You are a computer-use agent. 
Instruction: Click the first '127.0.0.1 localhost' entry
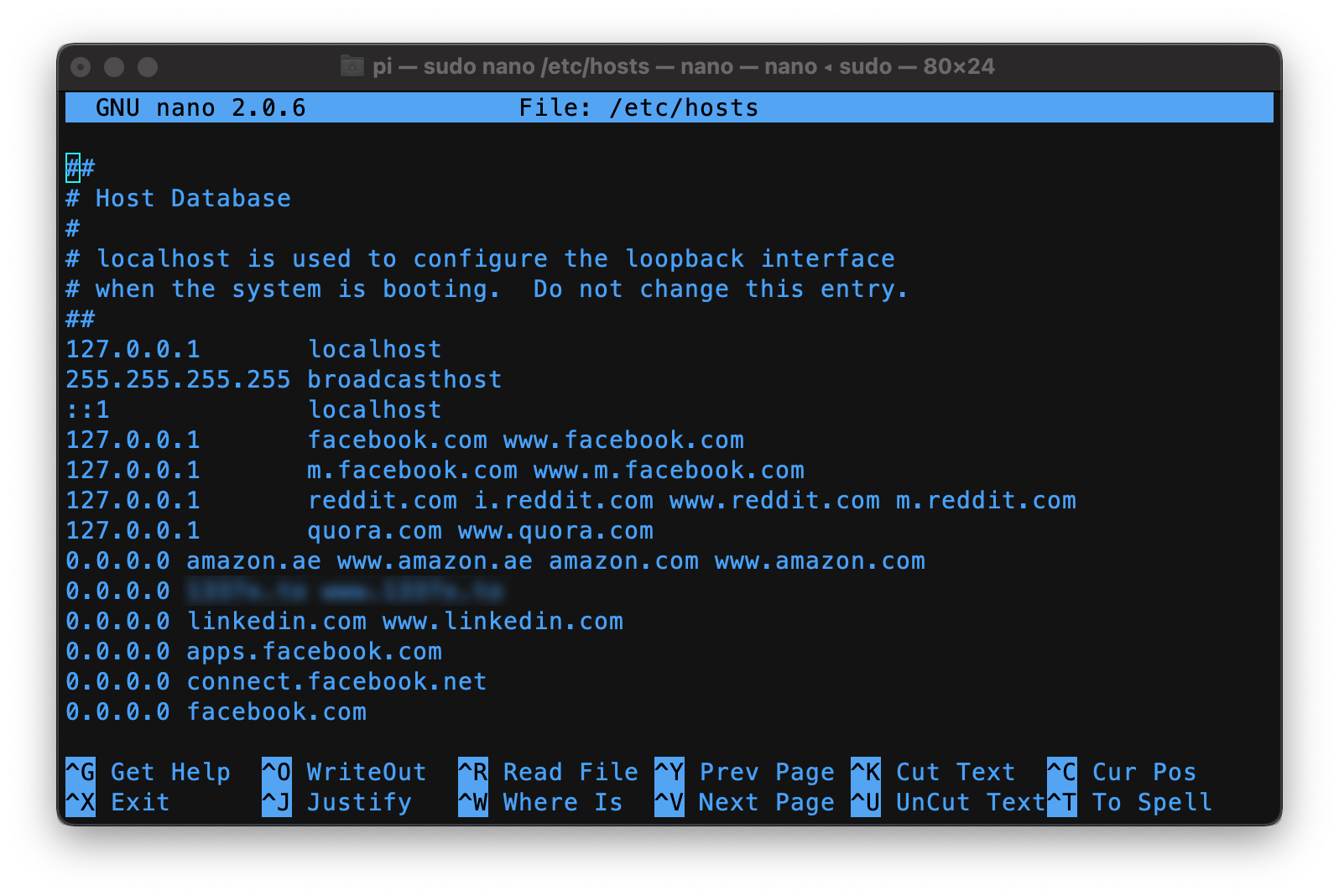pyautogui.click(x=253, y=349)
